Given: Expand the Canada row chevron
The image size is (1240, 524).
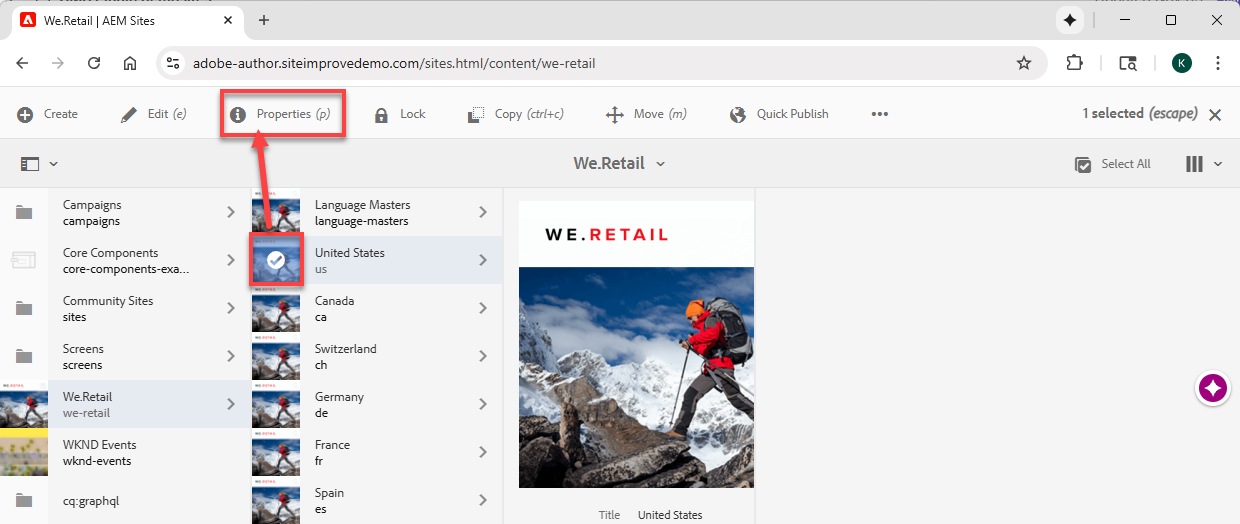Looking at the screenshot, I should tap(483, 308).
